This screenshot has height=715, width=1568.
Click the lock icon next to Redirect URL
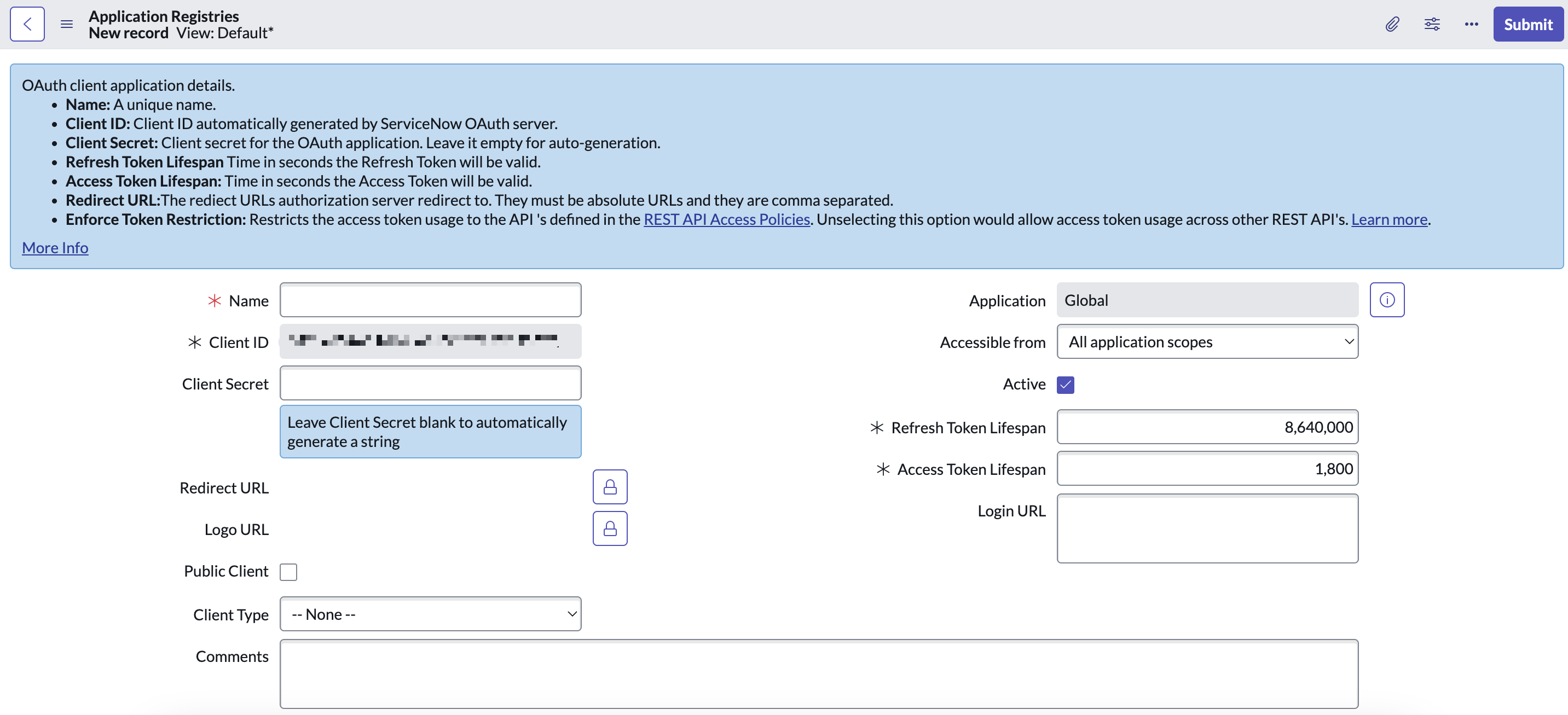pos(610,487)
